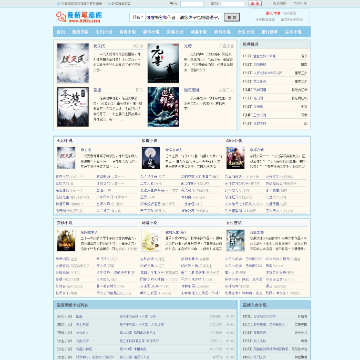The height and width of the screenshot is (360, 360).
Task: Open the first novel link in the top-right ranking sidebar
Action: coord(264,56)
